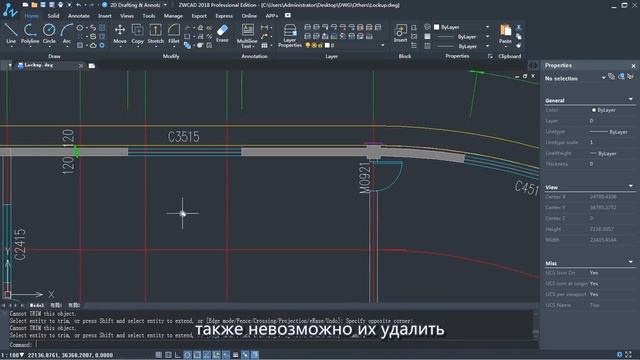Click the Cut icon in Clipboard

(519, 27)
